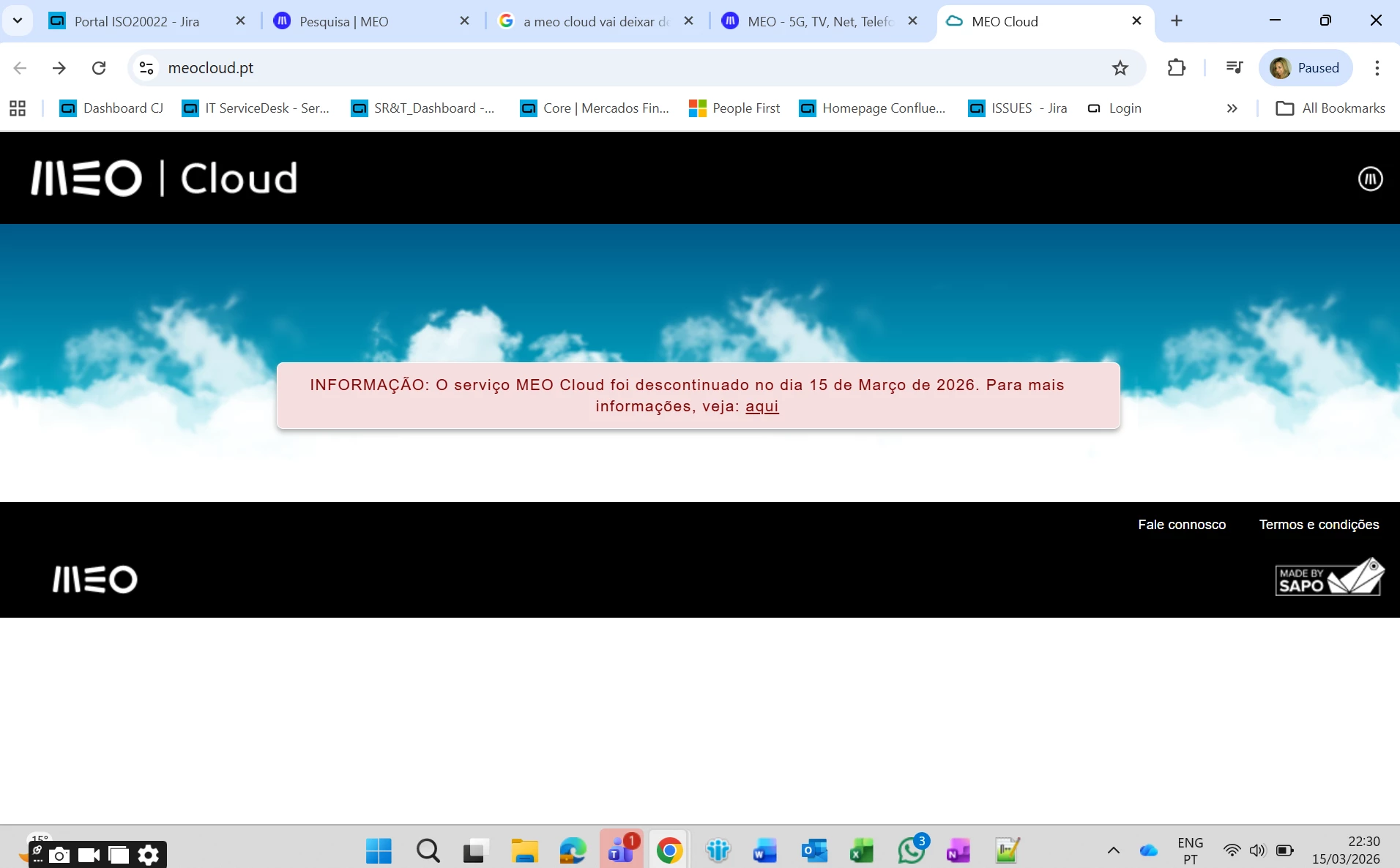Open the Paused profile button

pyautogui.click(x=1306, y=68)
